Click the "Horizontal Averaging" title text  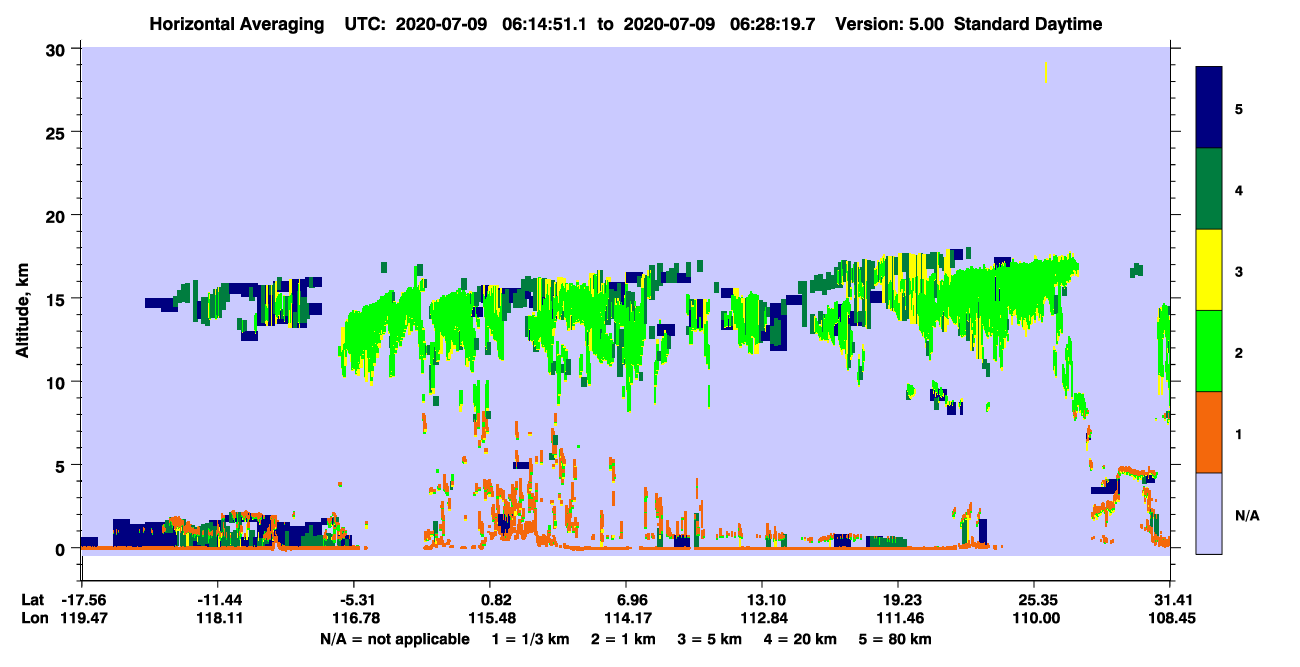[x=237, y=24]
